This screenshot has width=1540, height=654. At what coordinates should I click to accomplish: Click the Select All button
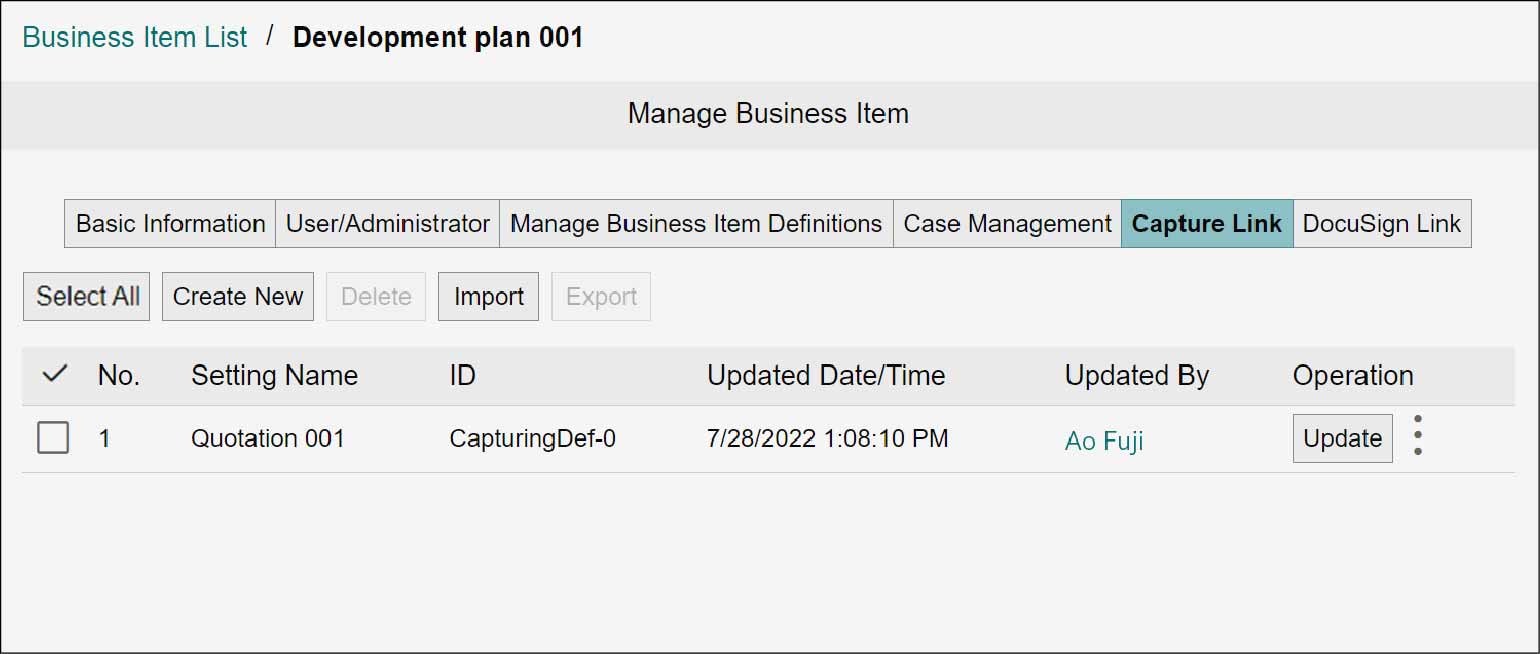pyautogui.click(x=87, y=296)
